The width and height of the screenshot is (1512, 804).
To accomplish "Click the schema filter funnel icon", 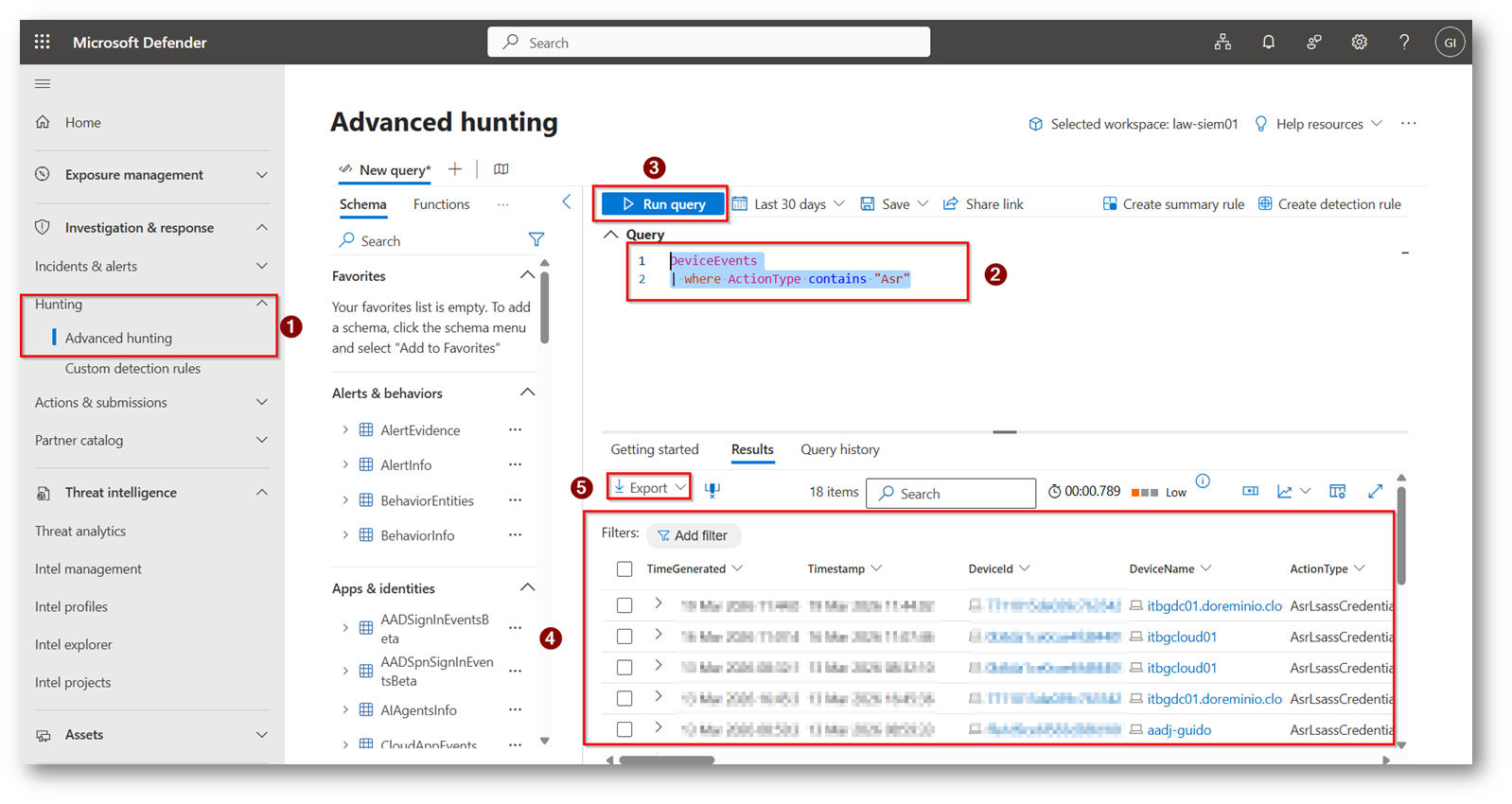I will (536, 240).
